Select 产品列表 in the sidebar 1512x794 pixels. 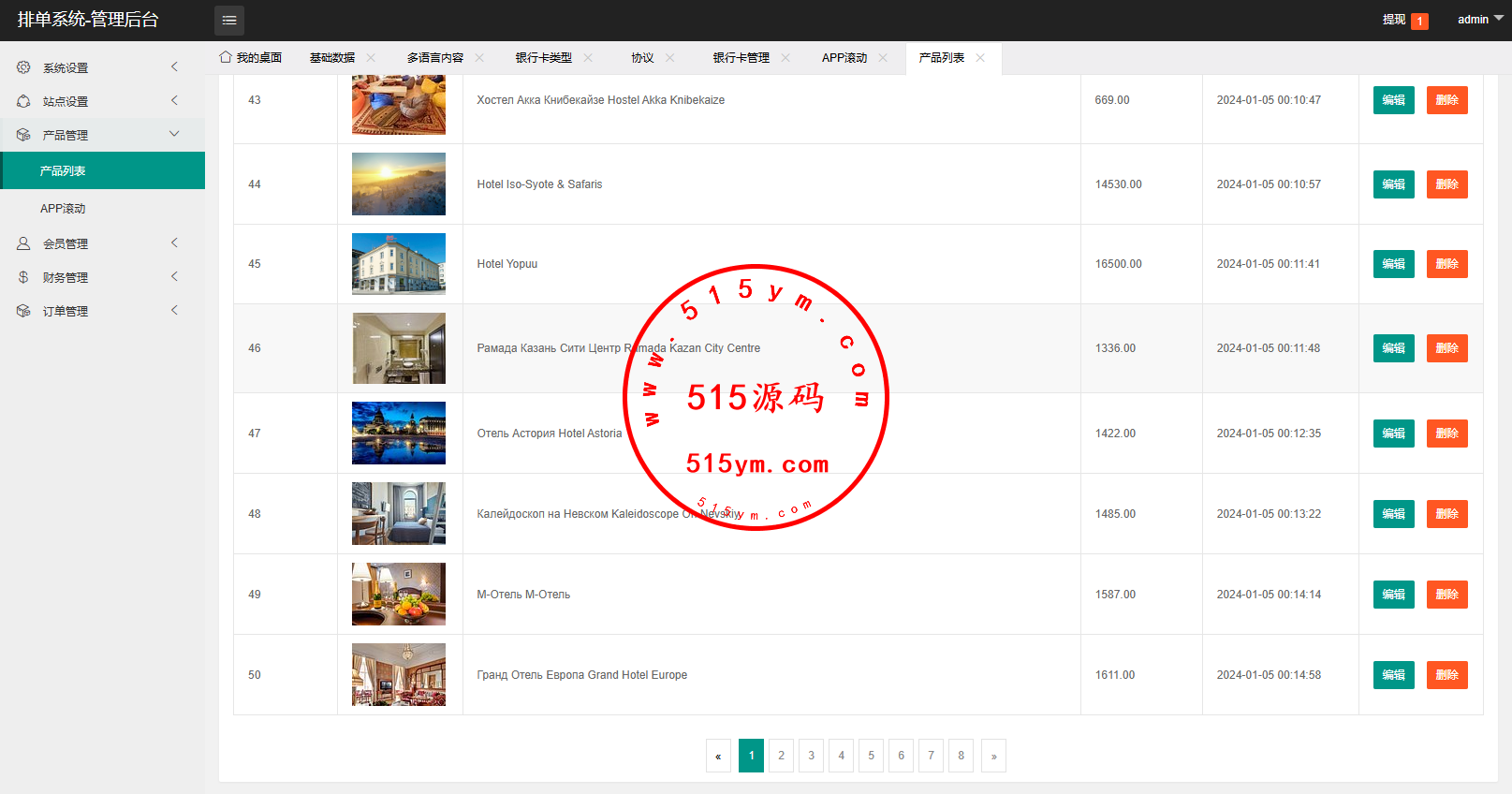click(103, 170)
